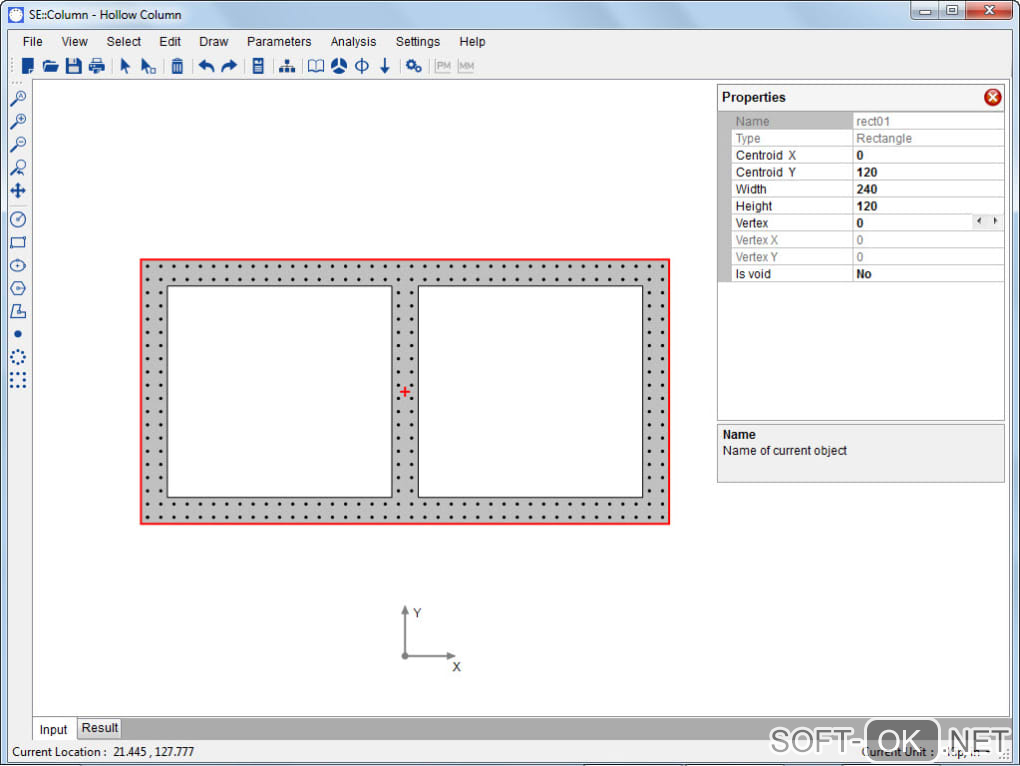Screen dimensions: 1020x766
Task: Create a new file from toolbar
Action: (x=27, y=66)
